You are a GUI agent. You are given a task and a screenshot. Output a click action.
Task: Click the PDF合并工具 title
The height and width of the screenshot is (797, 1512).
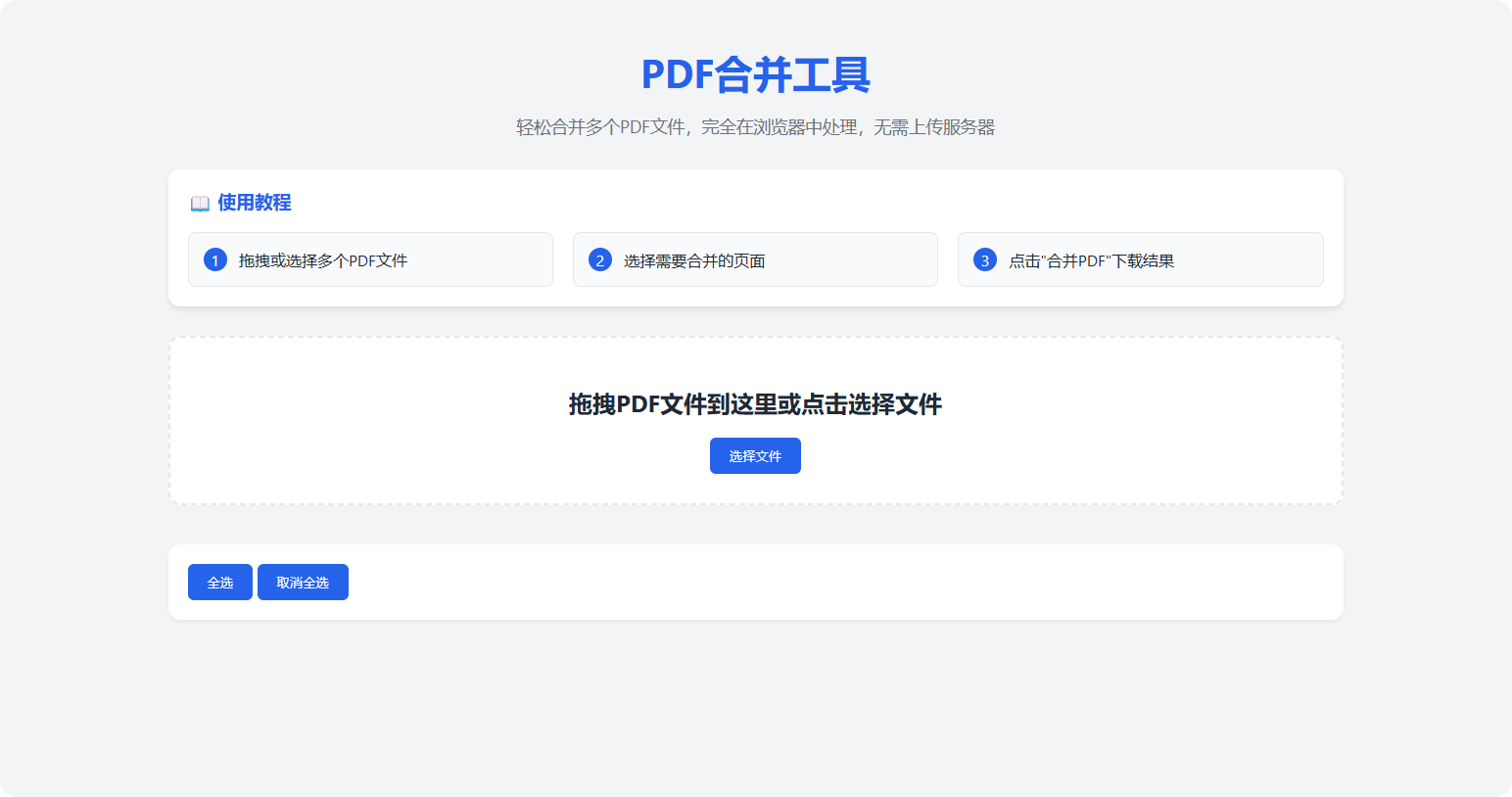[756, 75]
